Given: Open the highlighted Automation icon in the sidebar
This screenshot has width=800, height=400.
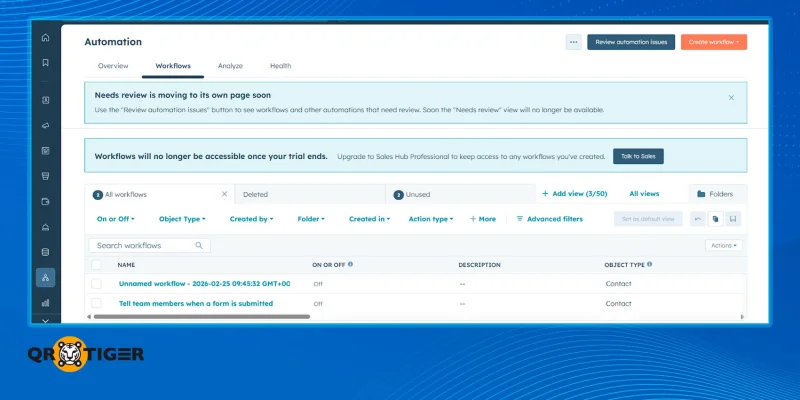Looking at the screenshot, I should [x=45, y=278].
